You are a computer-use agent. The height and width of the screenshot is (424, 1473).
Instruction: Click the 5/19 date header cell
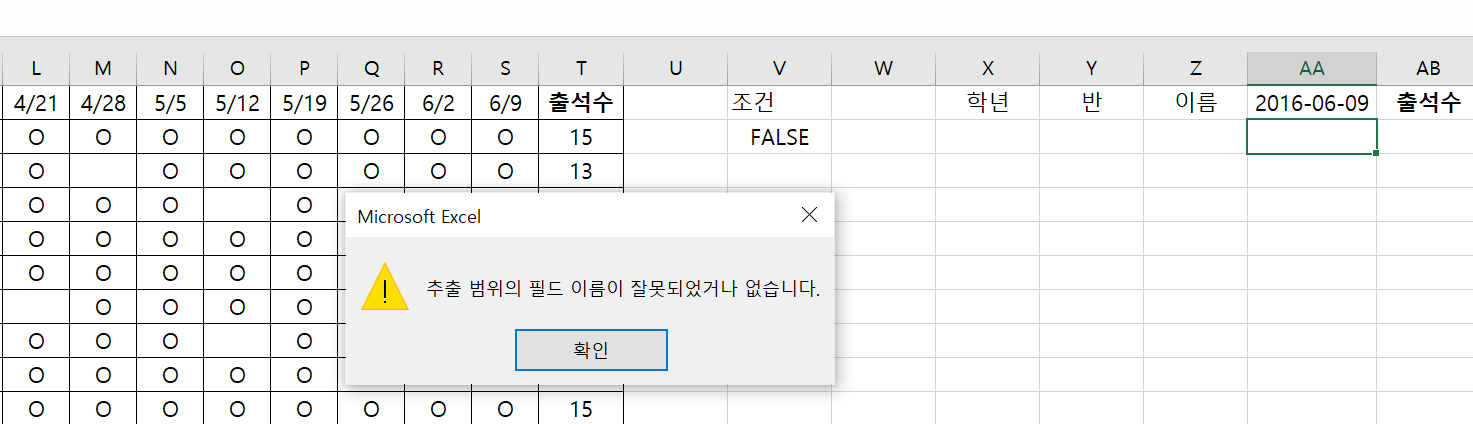[x=304, y=103]
